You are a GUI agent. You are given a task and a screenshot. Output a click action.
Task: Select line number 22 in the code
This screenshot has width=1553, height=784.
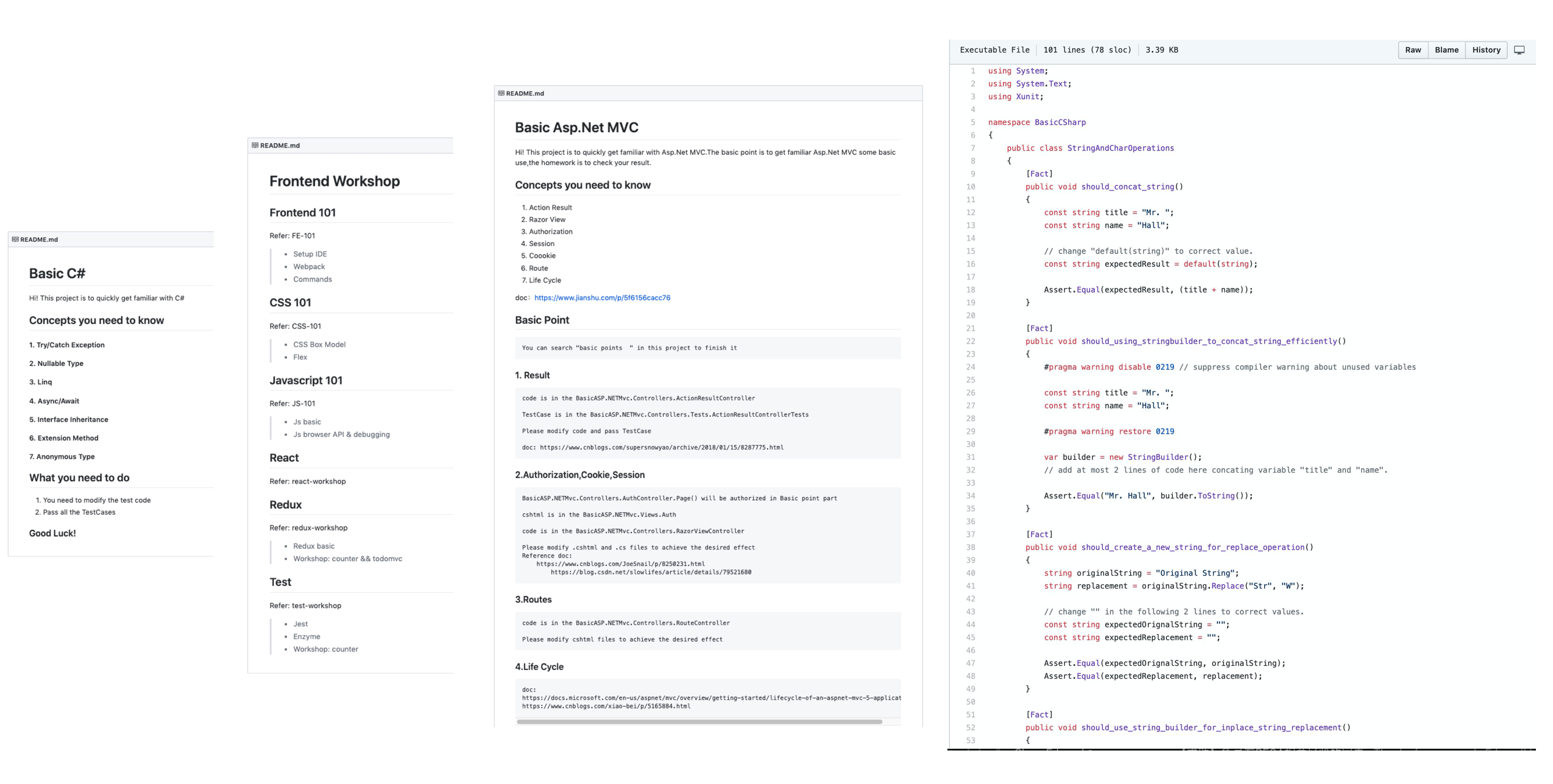point(971,342)
